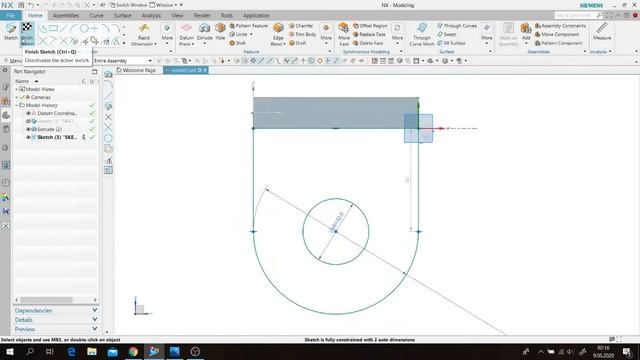
Task: Select the Circle sketch tool
Action: pyautogui.click(x=84, y=28)
